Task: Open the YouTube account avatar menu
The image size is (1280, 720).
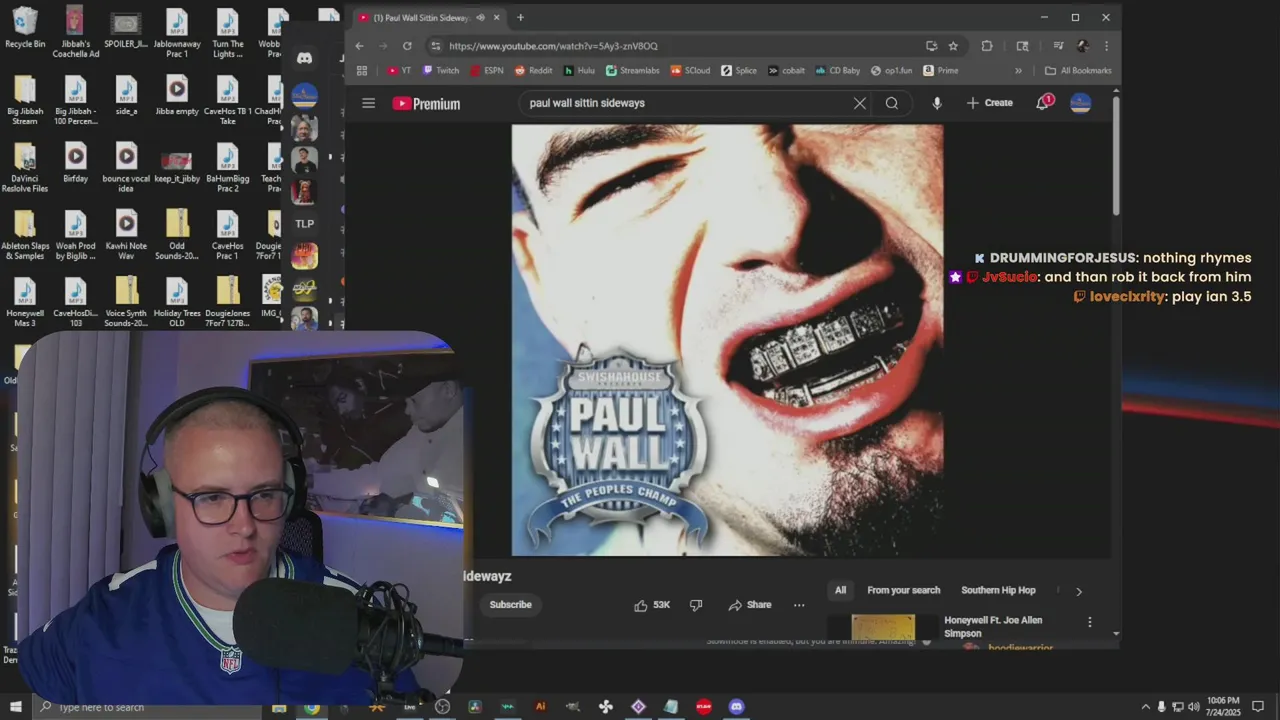Action: tap(1080, 103)
